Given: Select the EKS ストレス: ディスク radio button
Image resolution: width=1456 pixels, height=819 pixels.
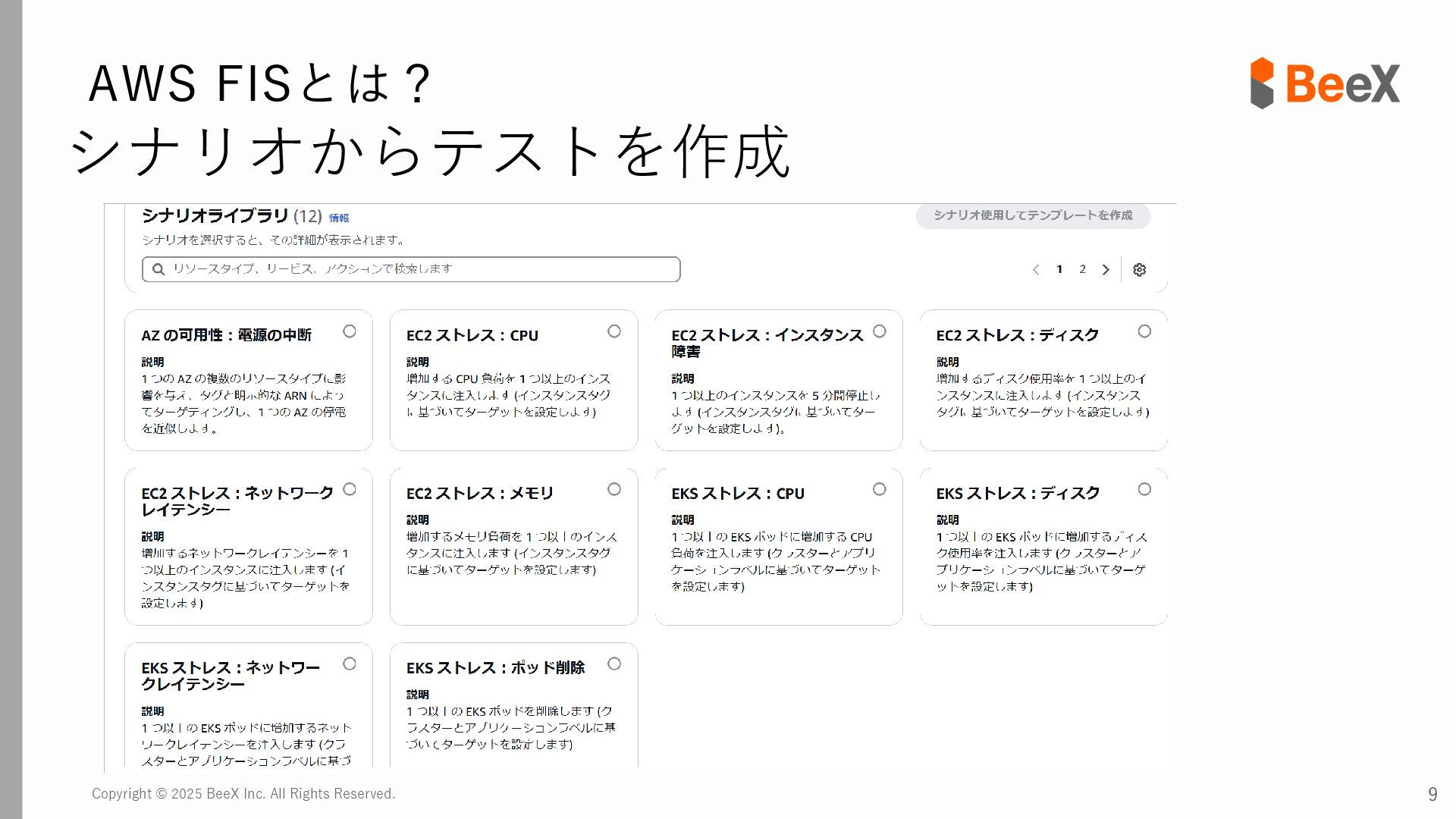Looking at the screenshot, I should click(1144, 489).
